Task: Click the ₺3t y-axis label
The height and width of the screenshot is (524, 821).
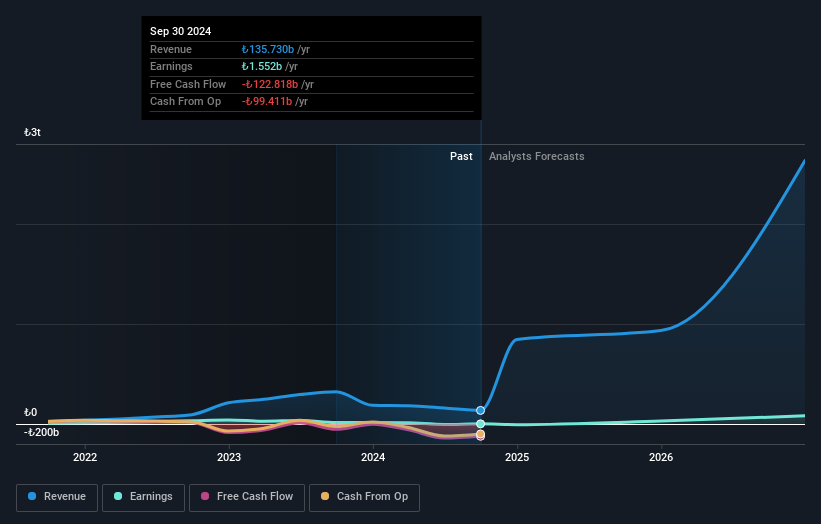Action: (33, 132)
